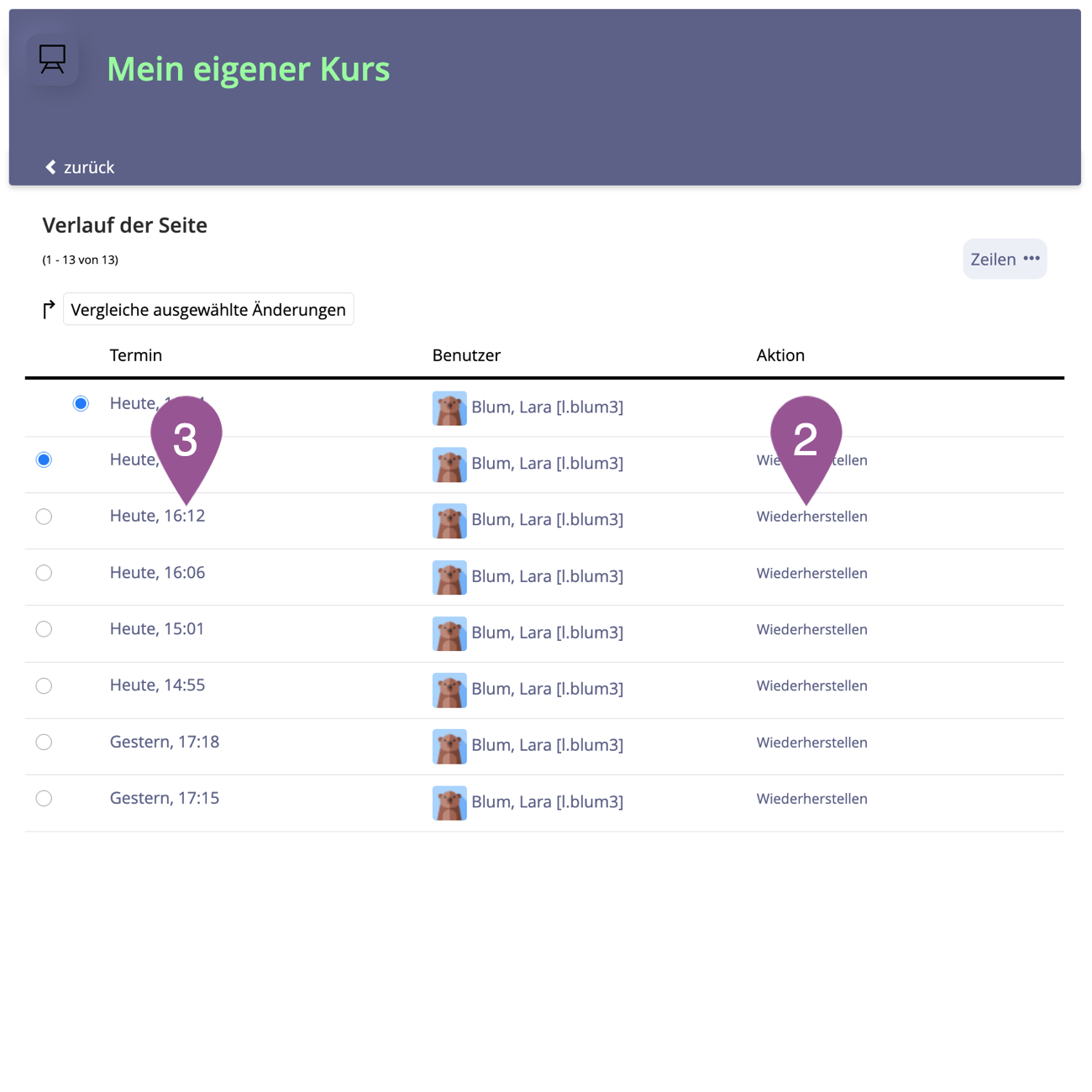The image size is (1092, 1092).
Task: Click avatar in the Gestern 17:15 row
Action: (x=449, y=802)
